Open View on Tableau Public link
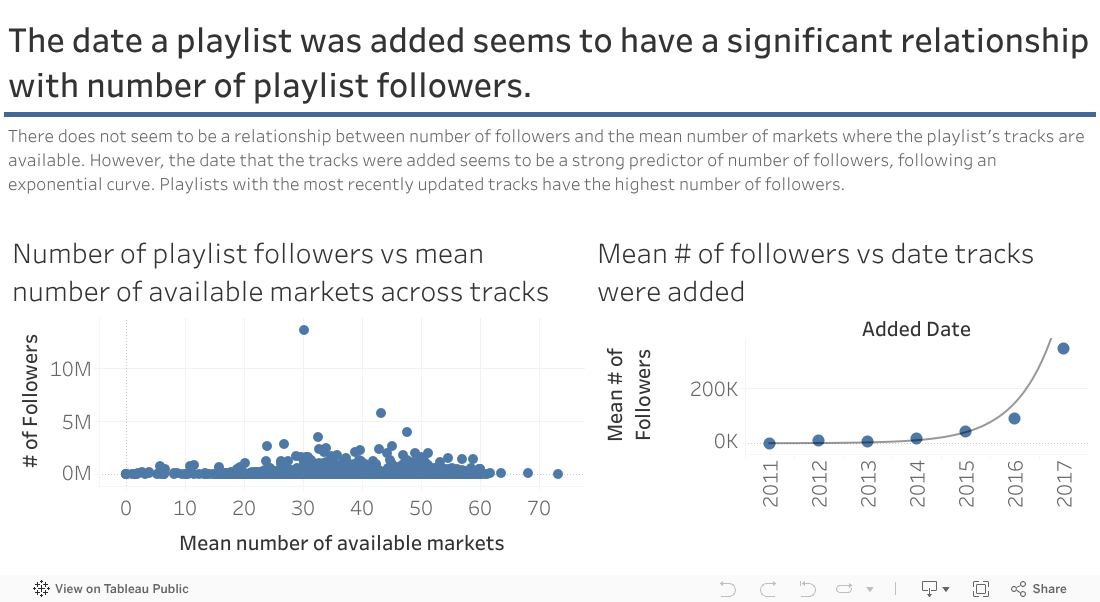The width and height of the screenshot is (1100, 602). click(x=121, y=589)
